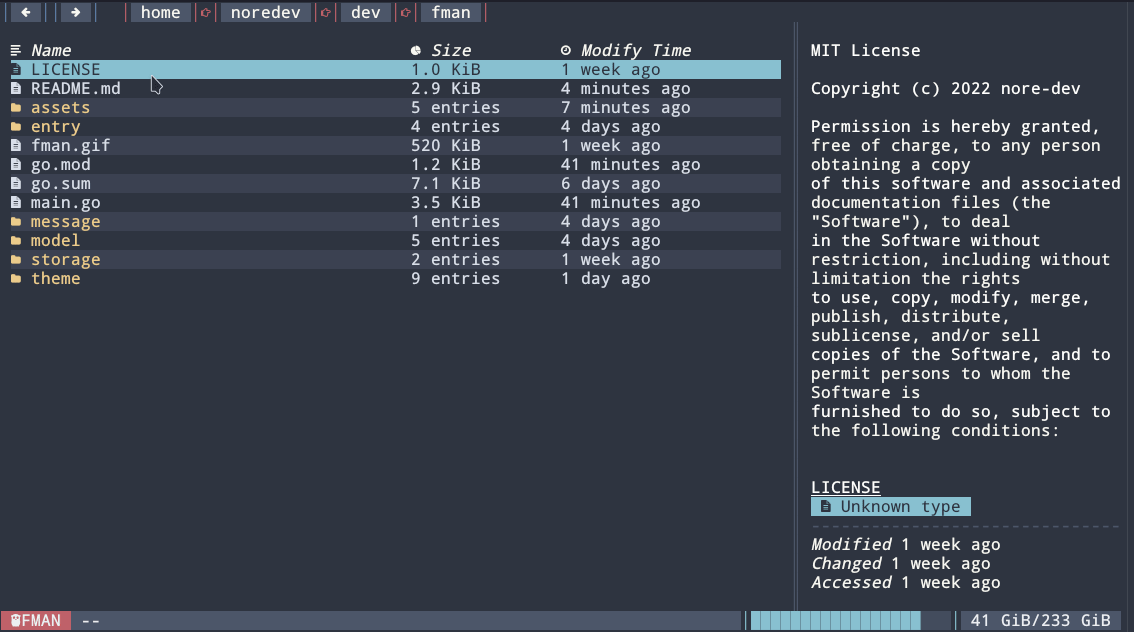
Task: Open the theme folder
Action: [55, 279]
